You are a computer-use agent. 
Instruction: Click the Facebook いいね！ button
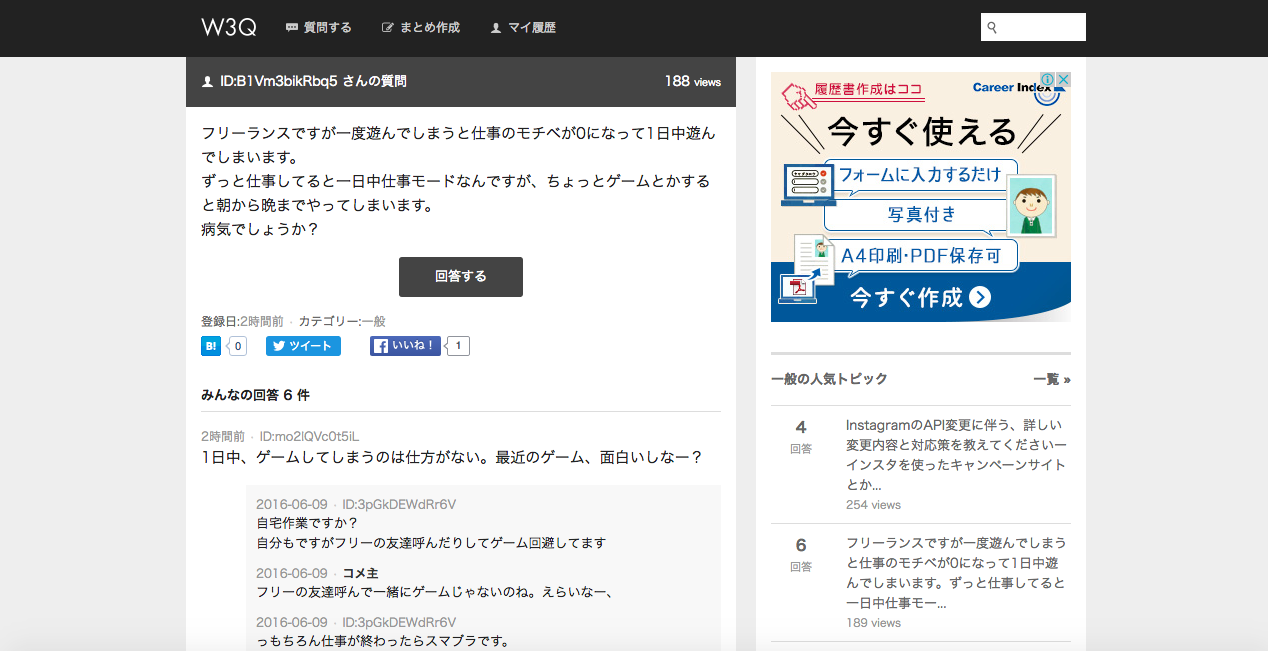pyautogui.click(x=405, y=346)
